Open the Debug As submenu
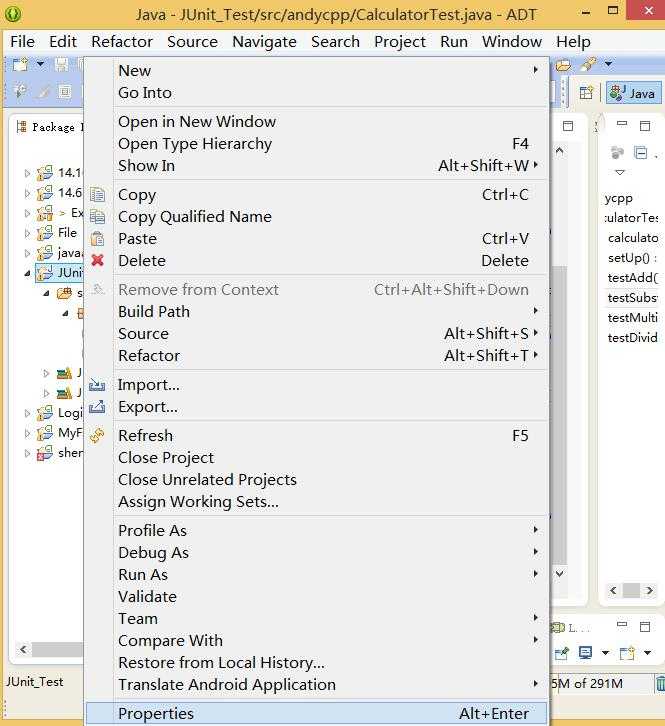The width and height of the screenshot is (665, 726). point(316,552)
